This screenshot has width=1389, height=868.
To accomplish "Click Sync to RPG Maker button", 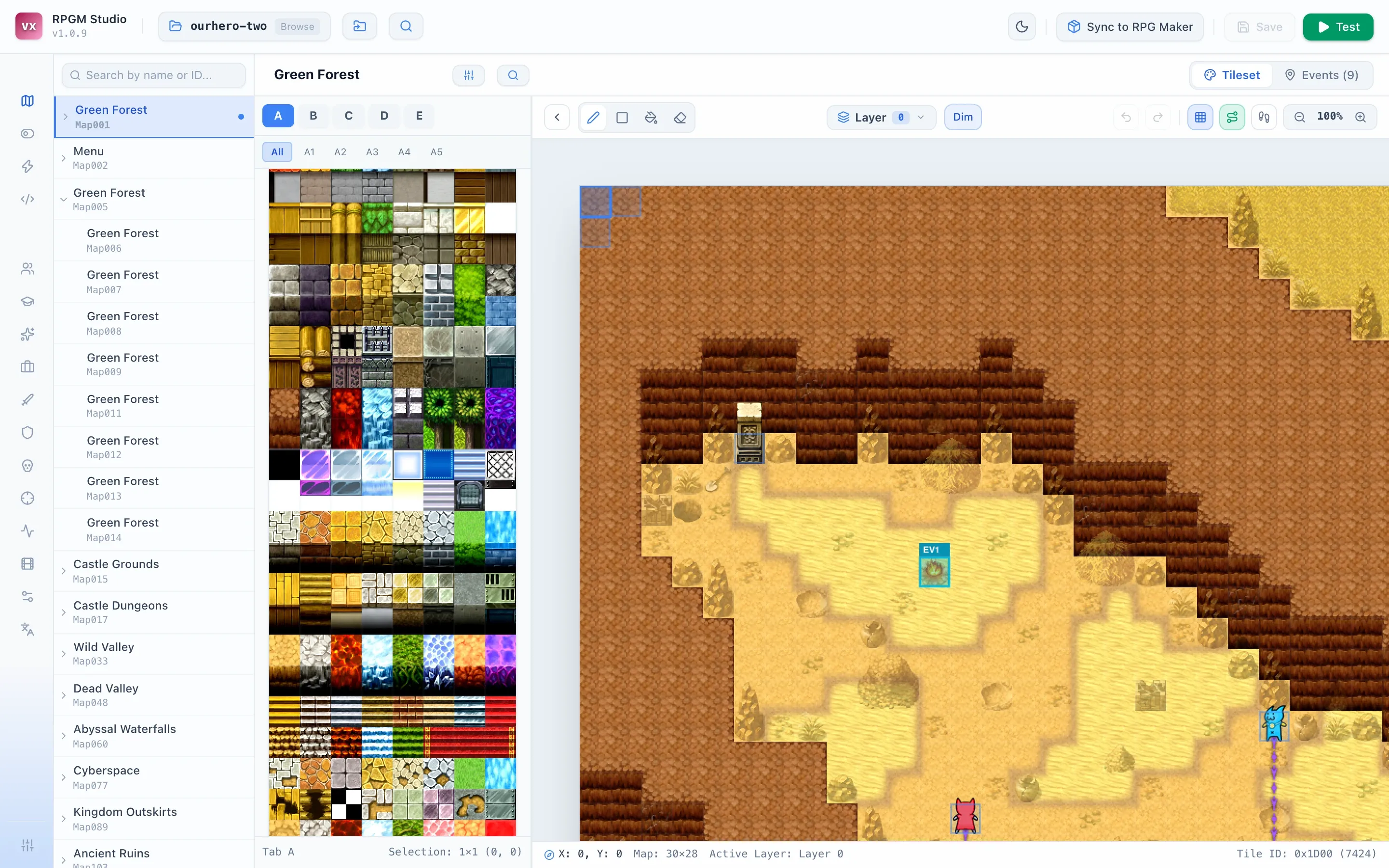I will pos(1130,27).
